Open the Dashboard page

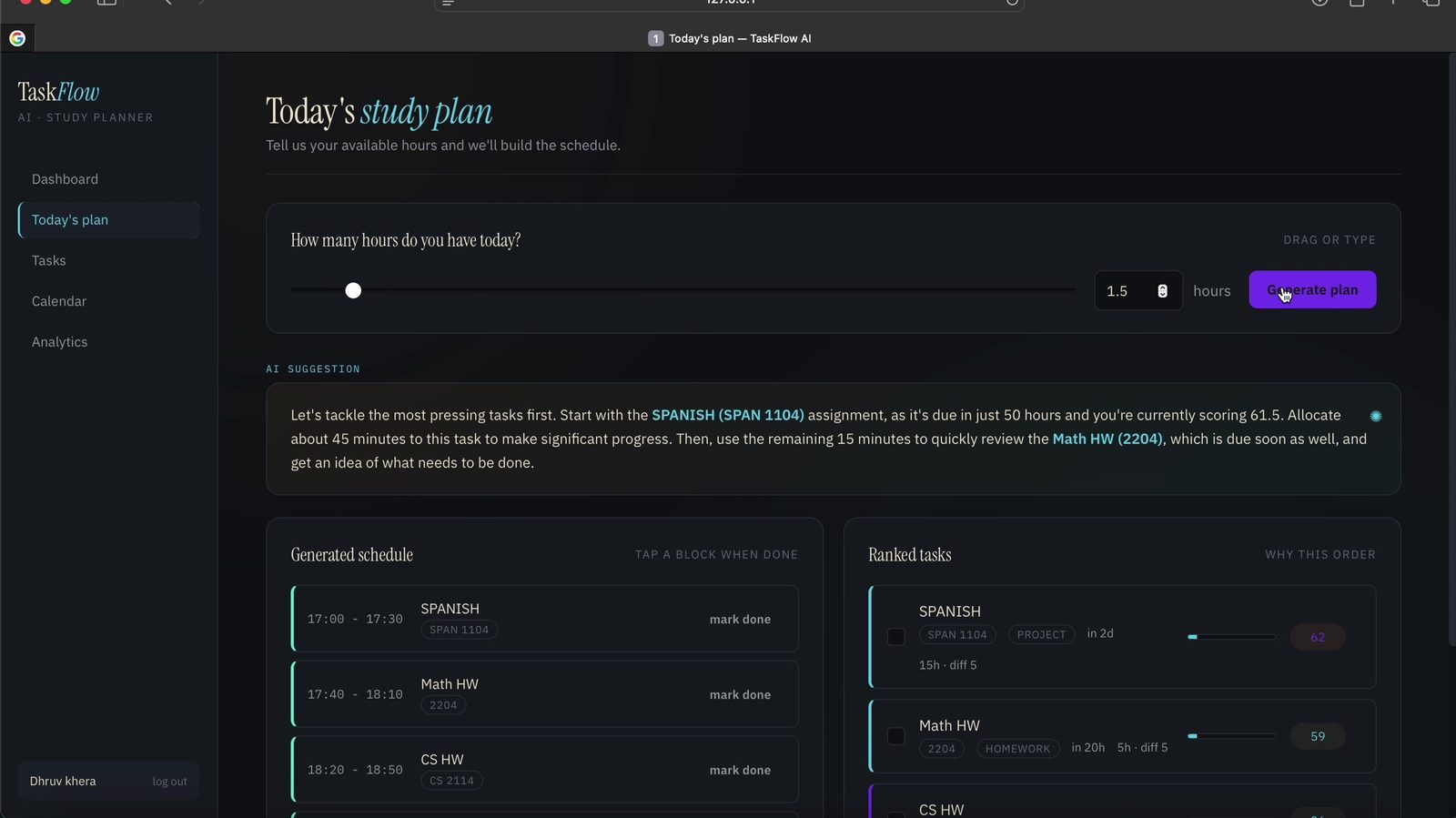(108, 179)
